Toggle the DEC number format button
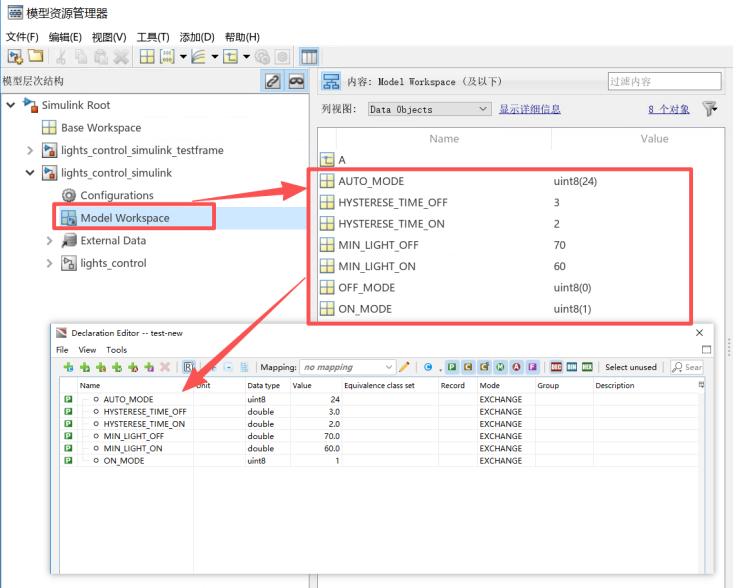 point(556,367)
